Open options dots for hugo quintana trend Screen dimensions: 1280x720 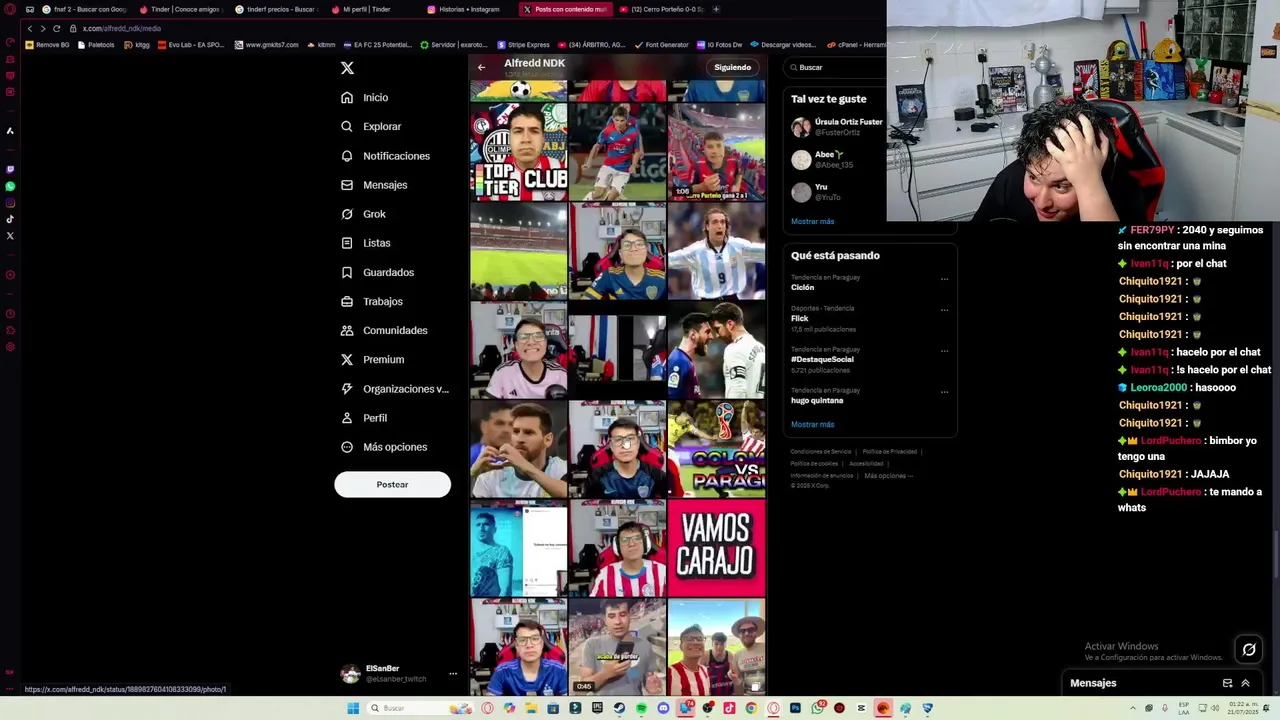tap(944, 393)
